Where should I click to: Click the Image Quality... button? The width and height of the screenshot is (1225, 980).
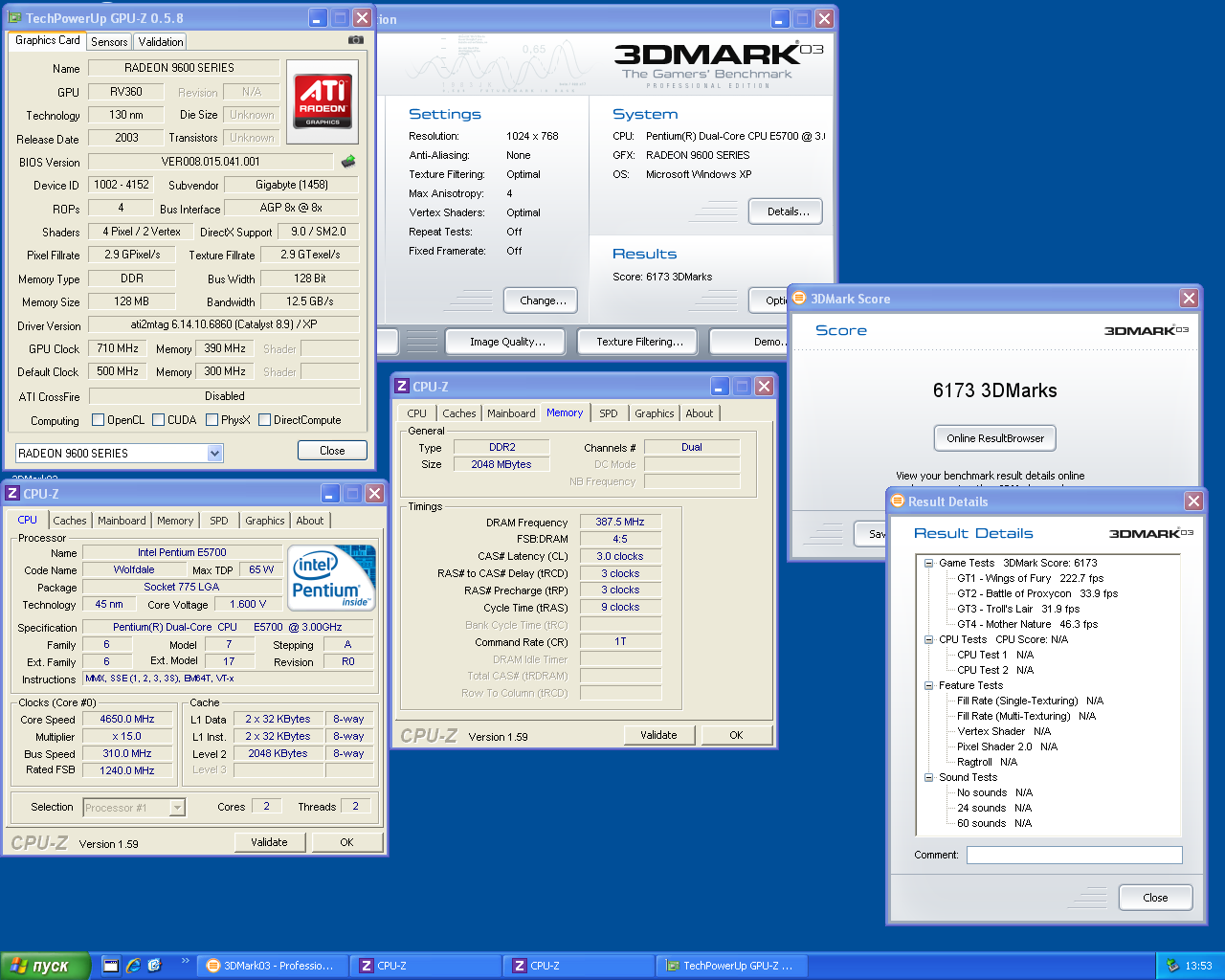point(507,342)
